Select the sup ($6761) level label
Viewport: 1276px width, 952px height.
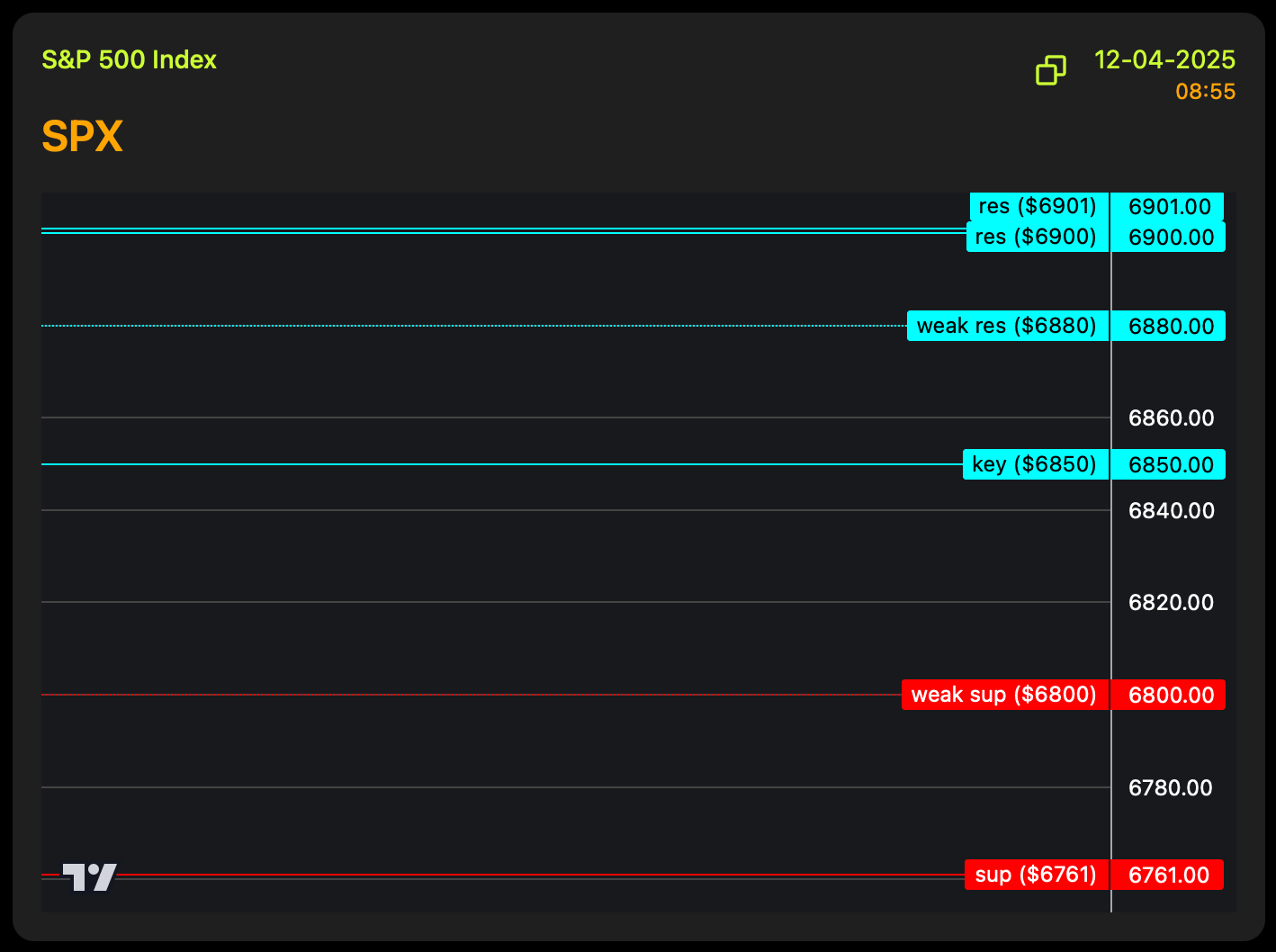point(1036,875)
